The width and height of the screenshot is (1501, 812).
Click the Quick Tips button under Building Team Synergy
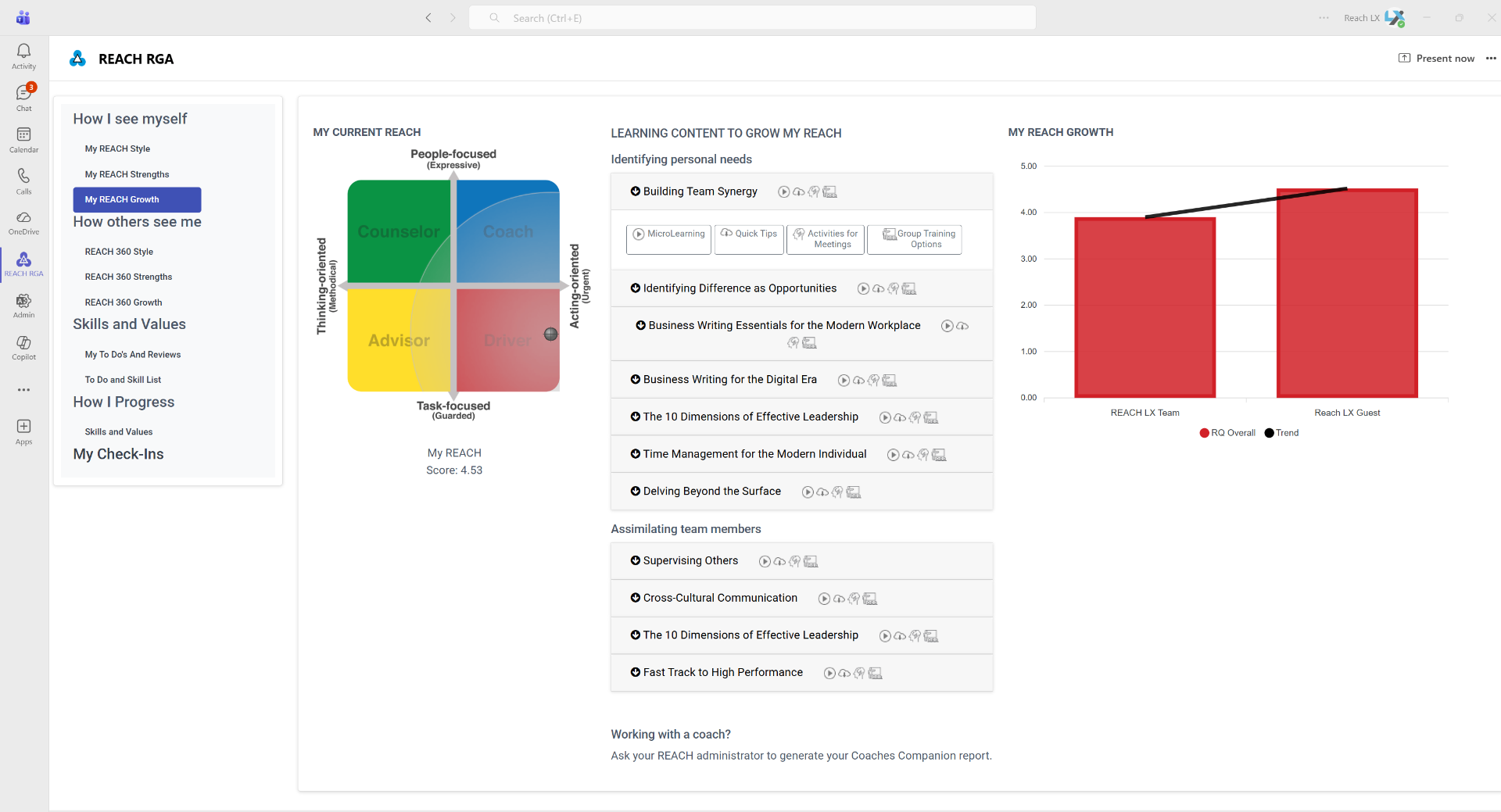pos(748,239)
